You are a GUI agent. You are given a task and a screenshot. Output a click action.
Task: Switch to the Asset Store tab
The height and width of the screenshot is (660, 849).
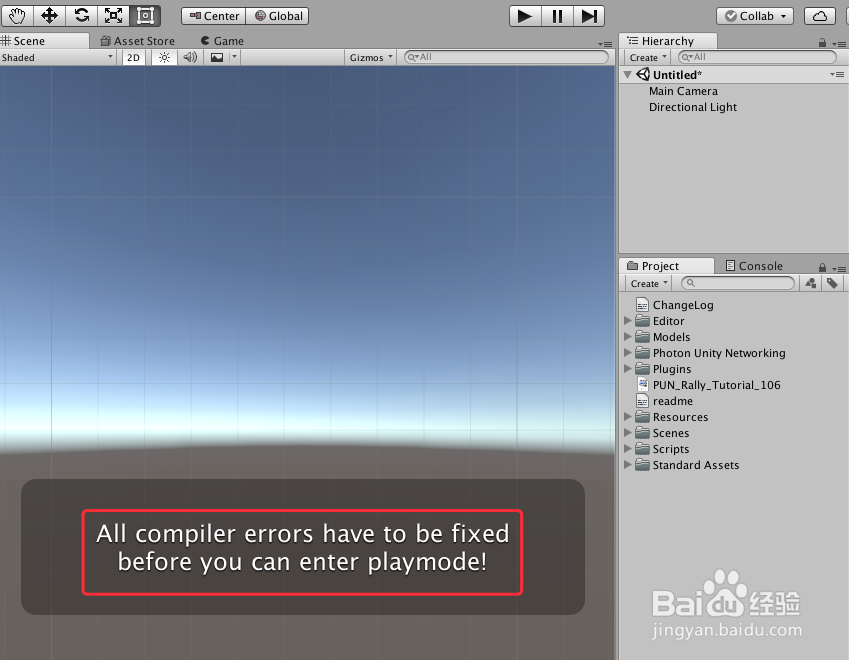pyautogui.click(x=138, y=41)
